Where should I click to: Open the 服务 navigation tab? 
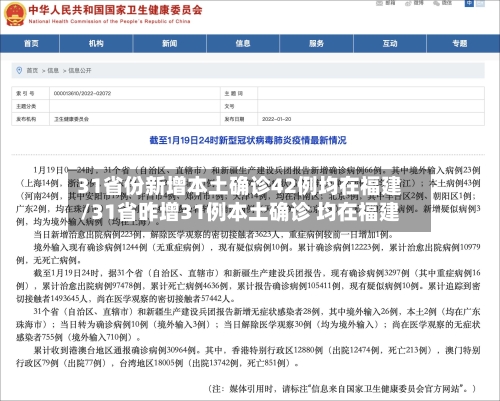tap(316, 44)
